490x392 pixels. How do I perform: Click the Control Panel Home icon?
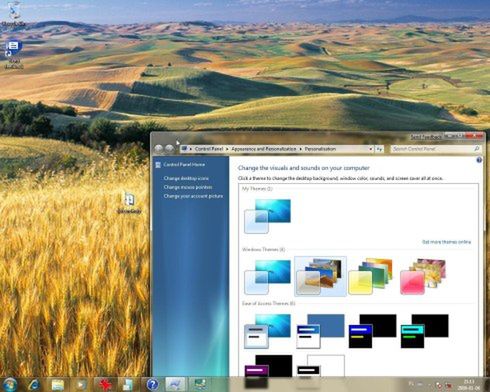[159, 165]
